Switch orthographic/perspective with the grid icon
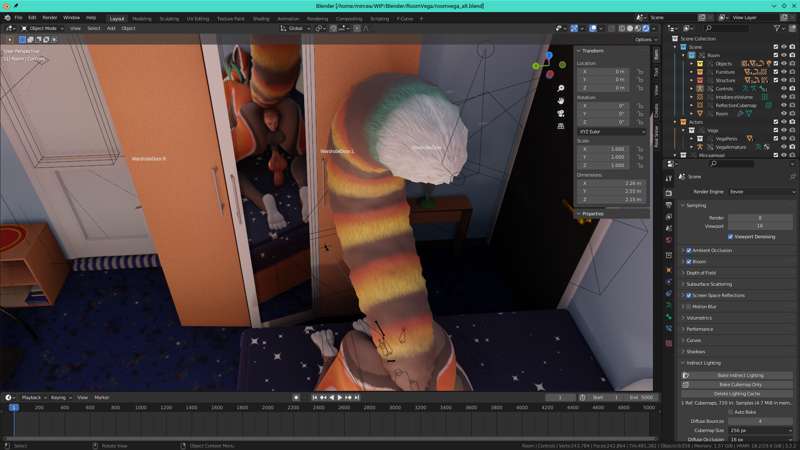Viewport: 800px width, 450px height. pos(562,126)
